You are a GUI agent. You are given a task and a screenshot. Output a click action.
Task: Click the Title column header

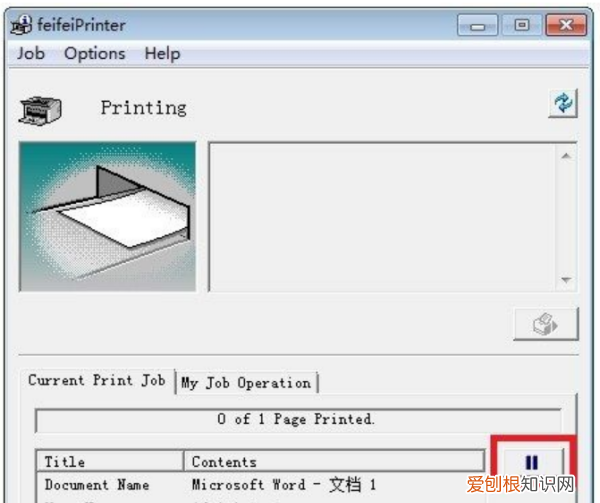(x=110, y=461)
